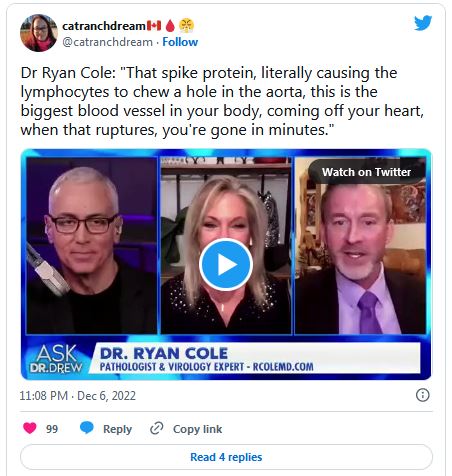Image resolution: width=452 pixels, height=476 pixels.
Task: Open Read 4 replies button
Action: click(x=226, y=457)
